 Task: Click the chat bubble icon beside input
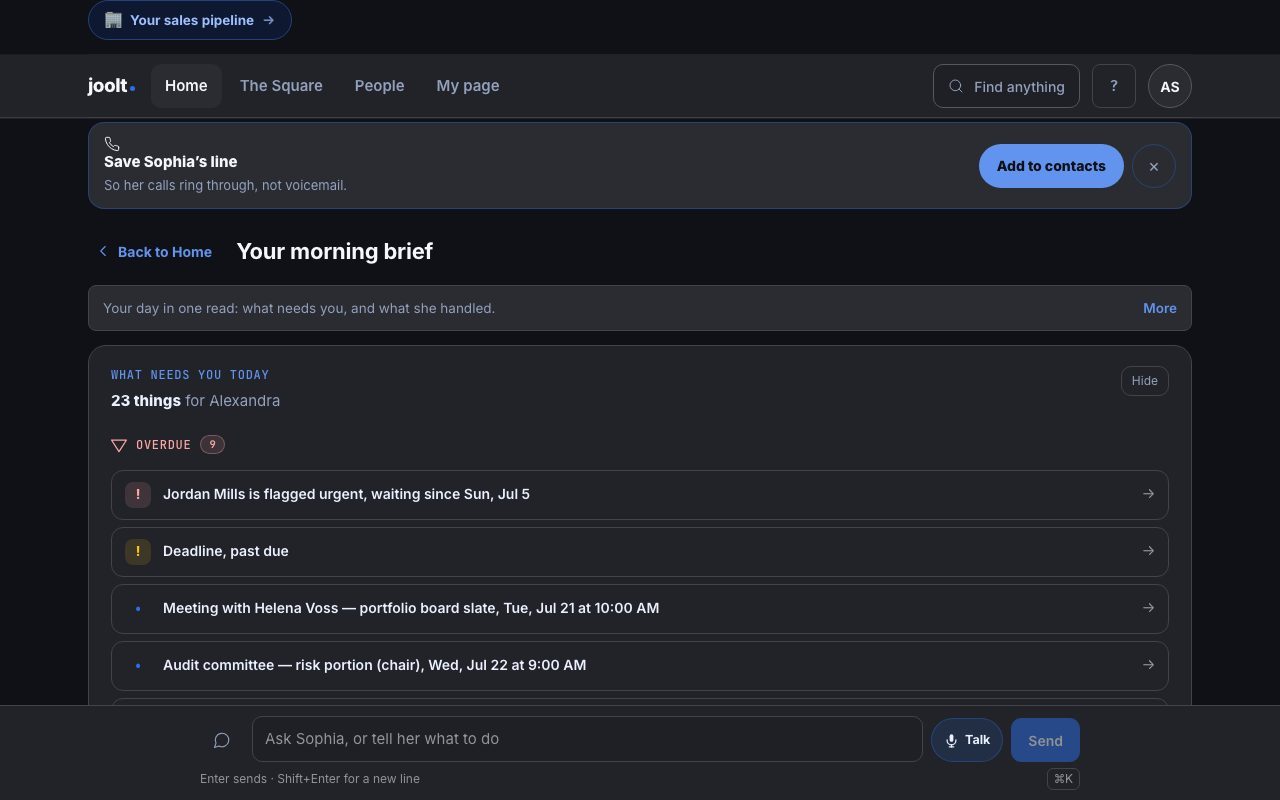coord(222,740)
